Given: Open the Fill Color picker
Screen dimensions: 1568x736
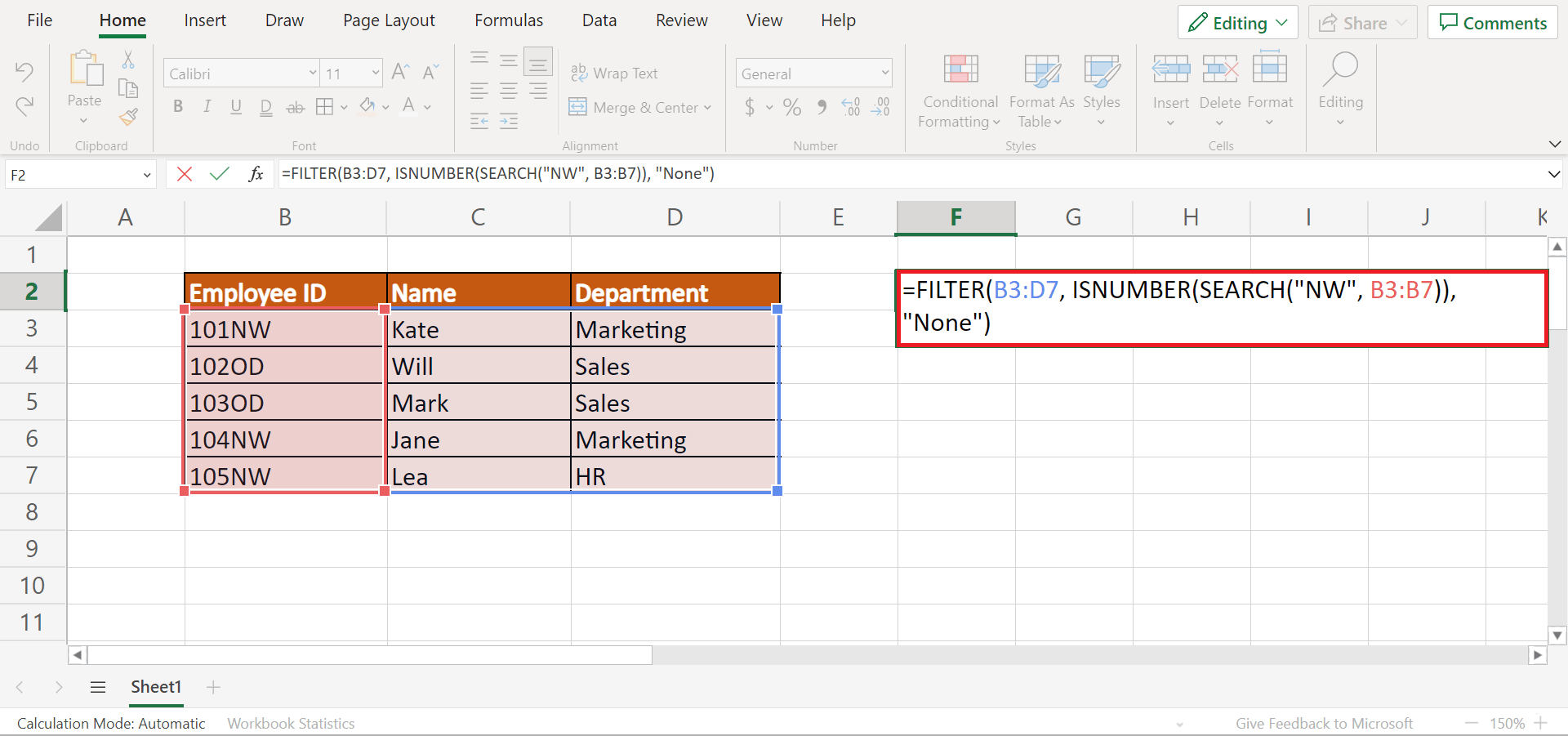Looking at the screenshot, I should point(367,107).
